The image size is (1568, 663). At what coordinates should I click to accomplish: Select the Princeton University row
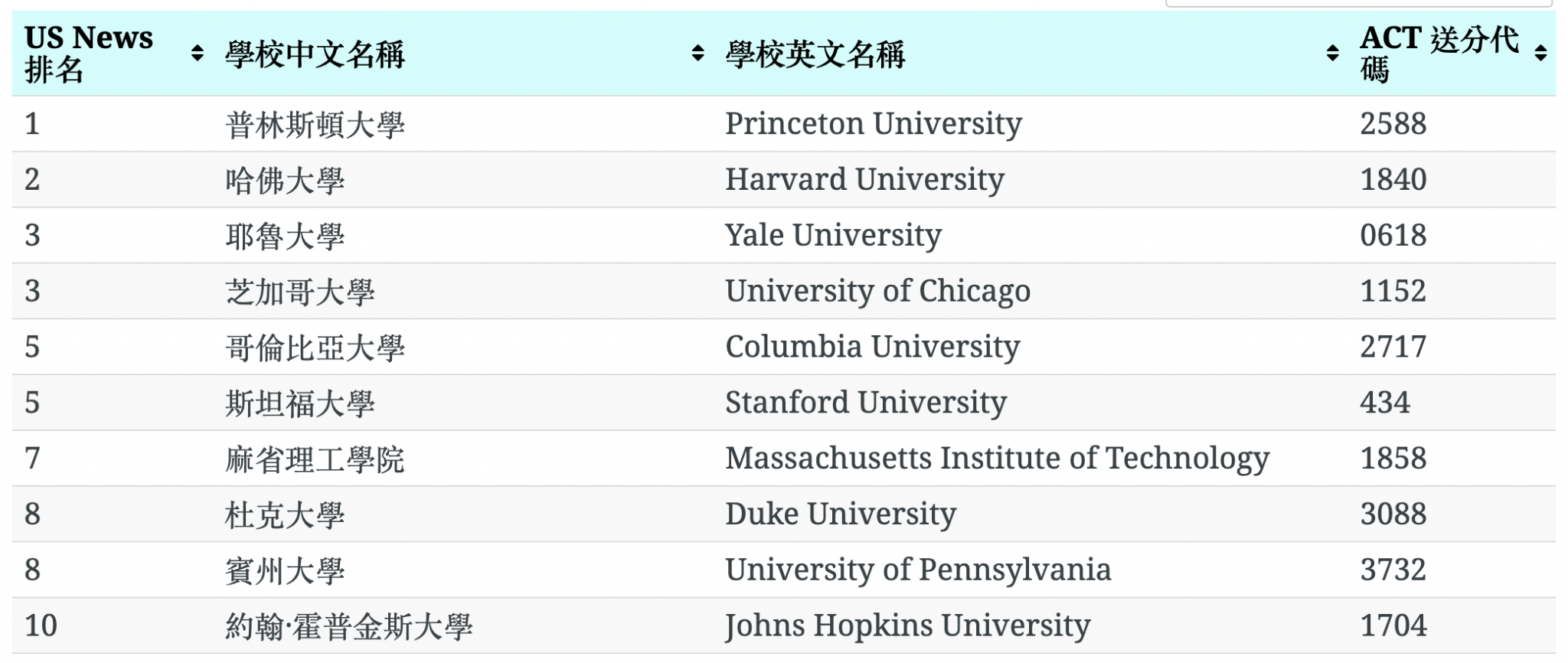tap(873, 123)
